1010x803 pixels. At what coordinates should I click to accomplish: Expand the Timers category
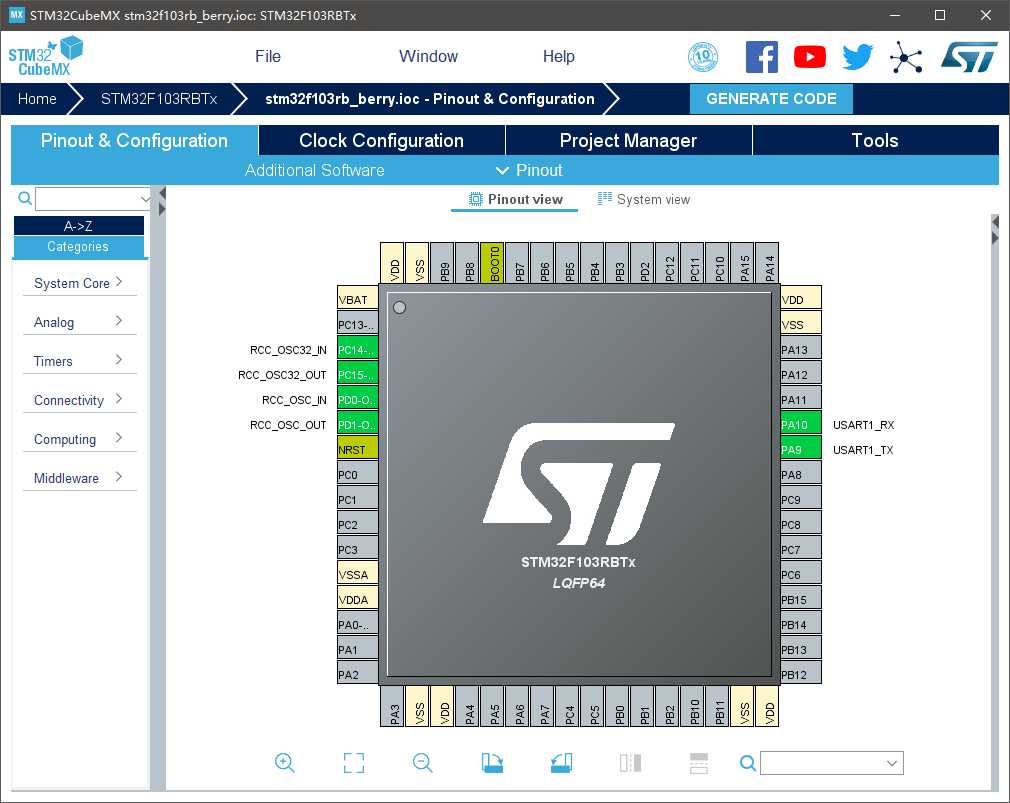pyautogui.click(x=79, y=361)
